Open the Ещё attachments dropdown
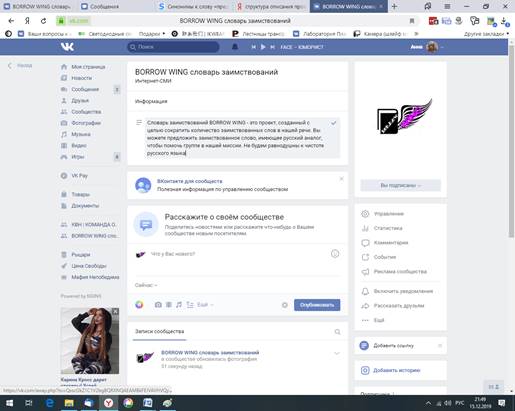 [x=205, y=305]
